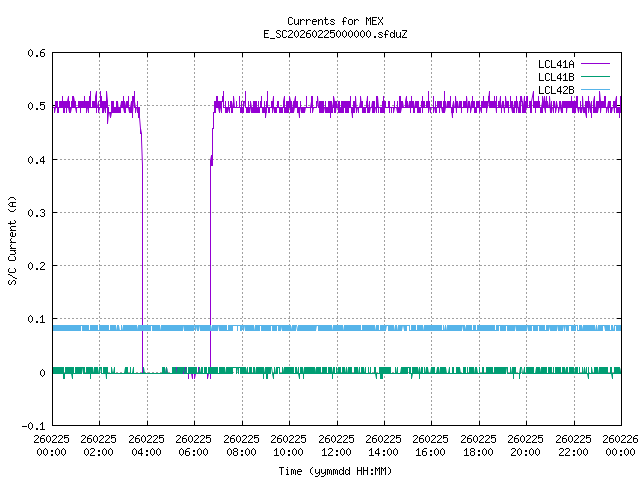Select the LCL41B legend entry text
Image resolution: width=640 pixels, height=480 pixels.
(x=555, y=77)
